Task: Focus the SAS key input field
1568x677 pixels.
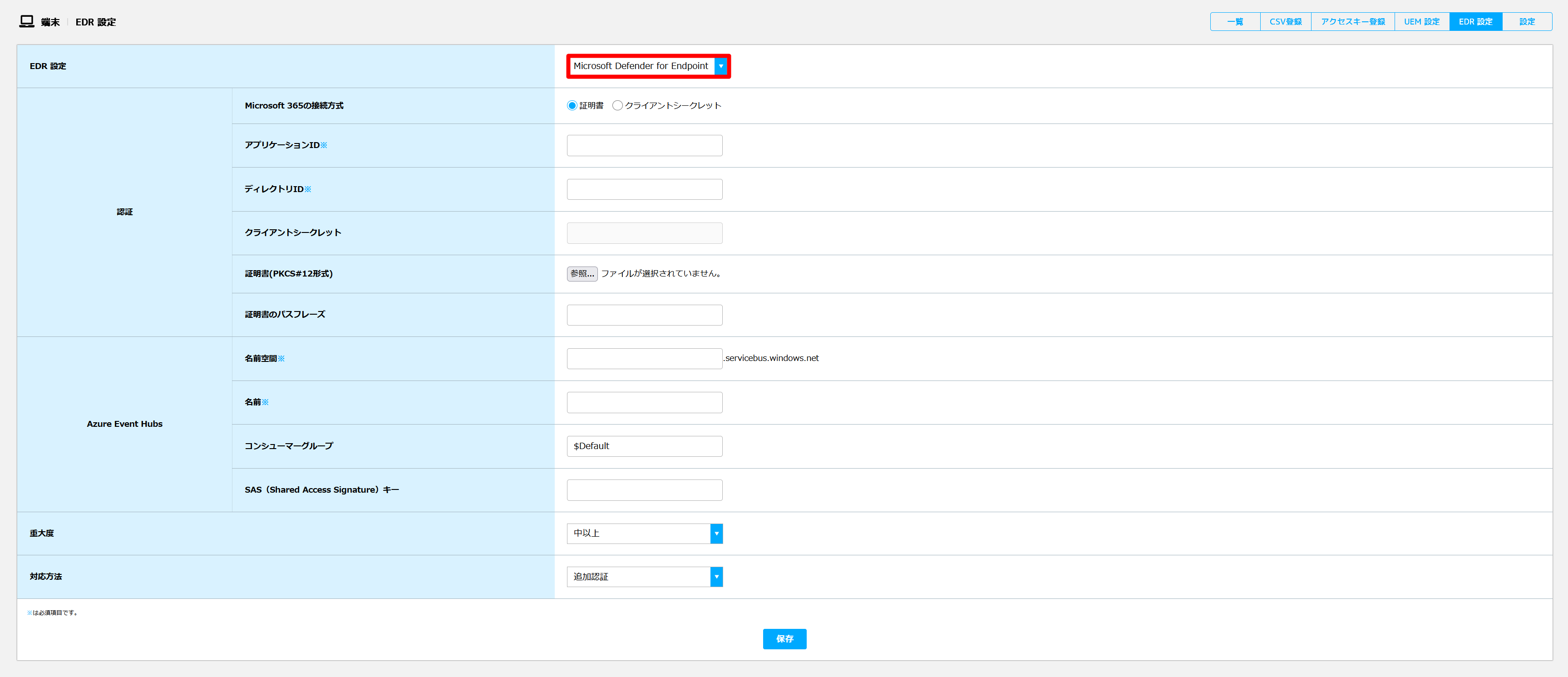Action: (x=645, y=490)
